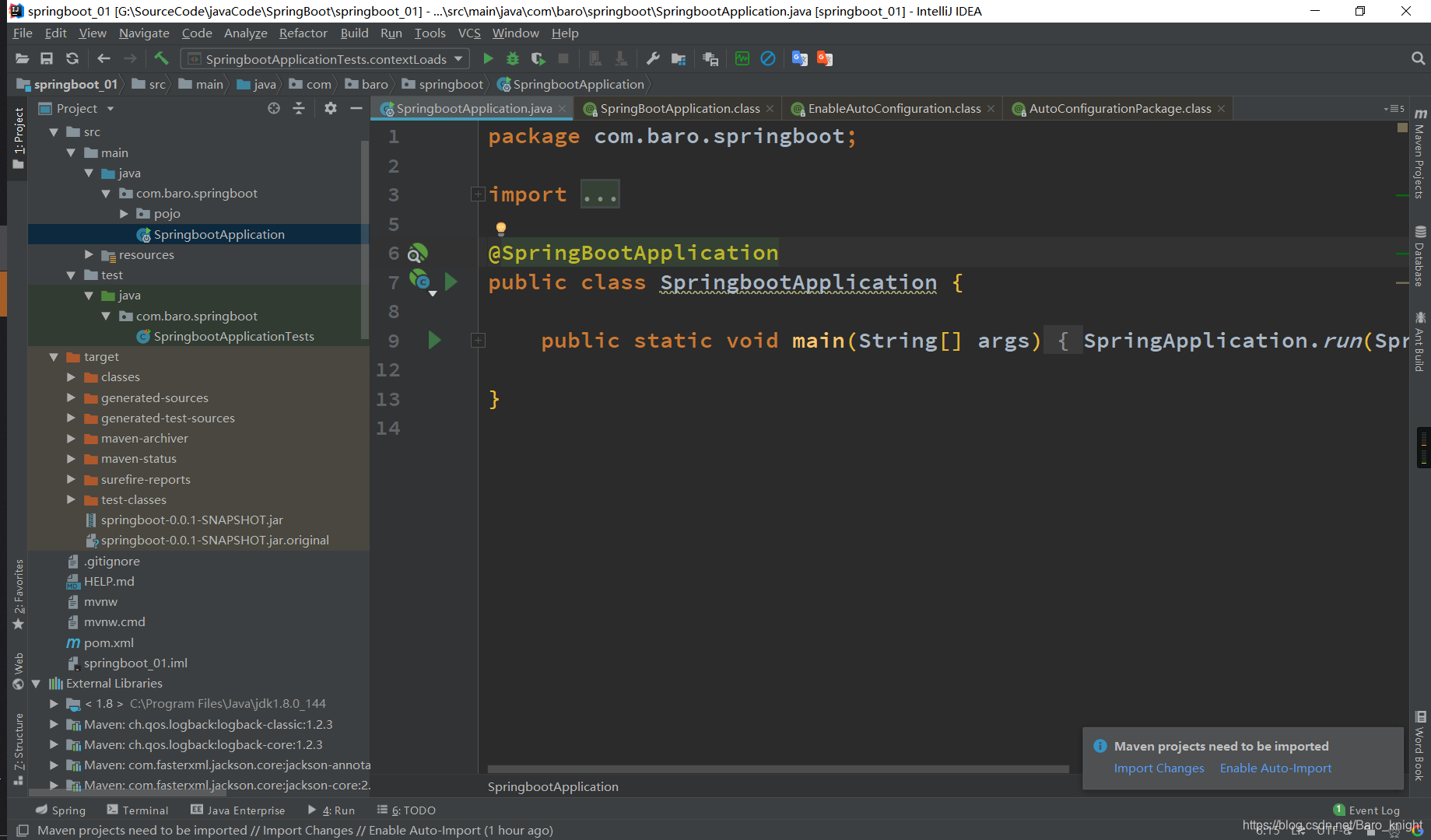Expand the main method fold on line 9
This screenshot has width=1431, height=840.
(x=478, y=340)
